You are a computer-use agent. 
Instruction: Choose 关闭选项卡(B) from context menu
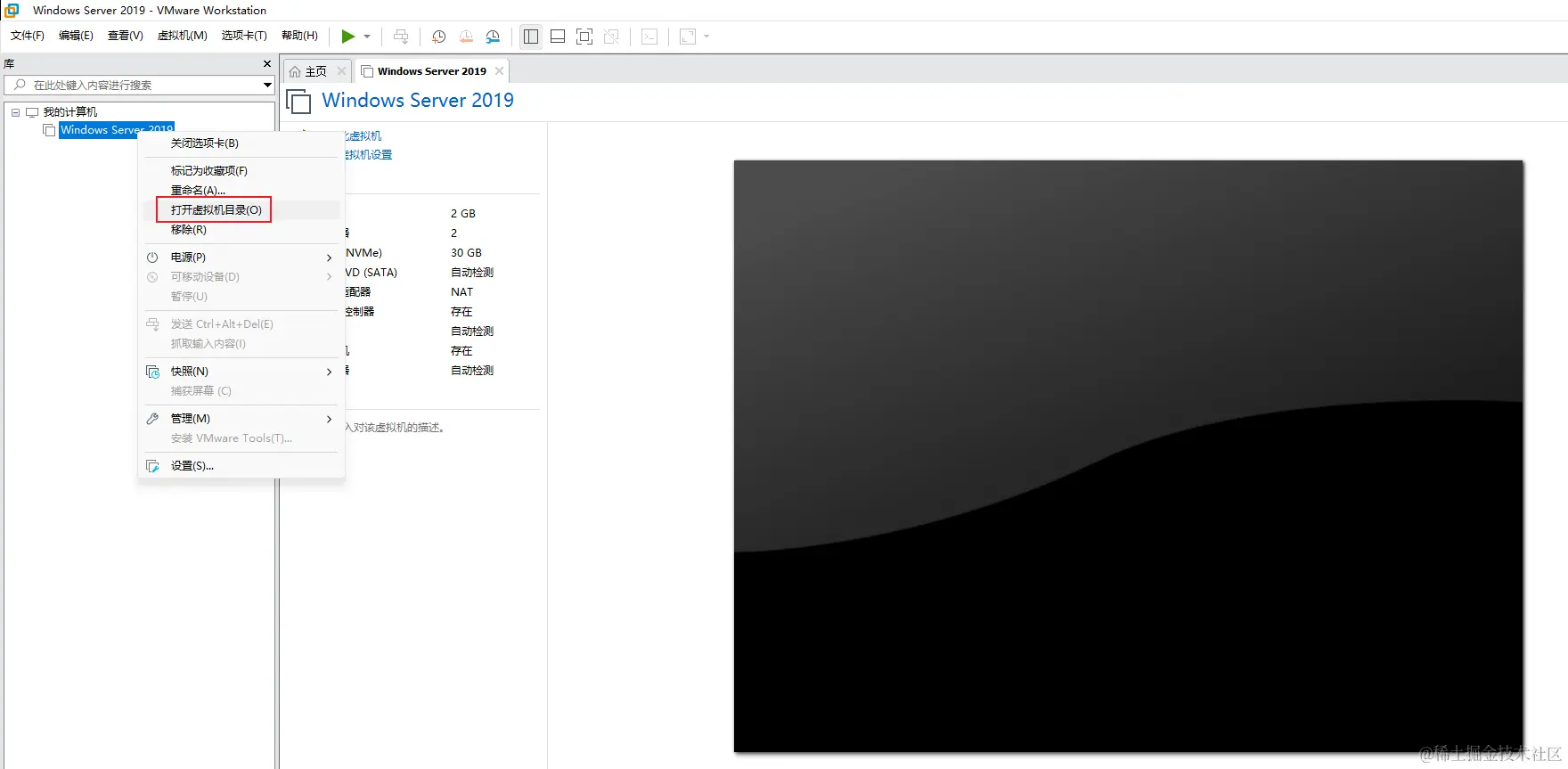tap(241, 143)
